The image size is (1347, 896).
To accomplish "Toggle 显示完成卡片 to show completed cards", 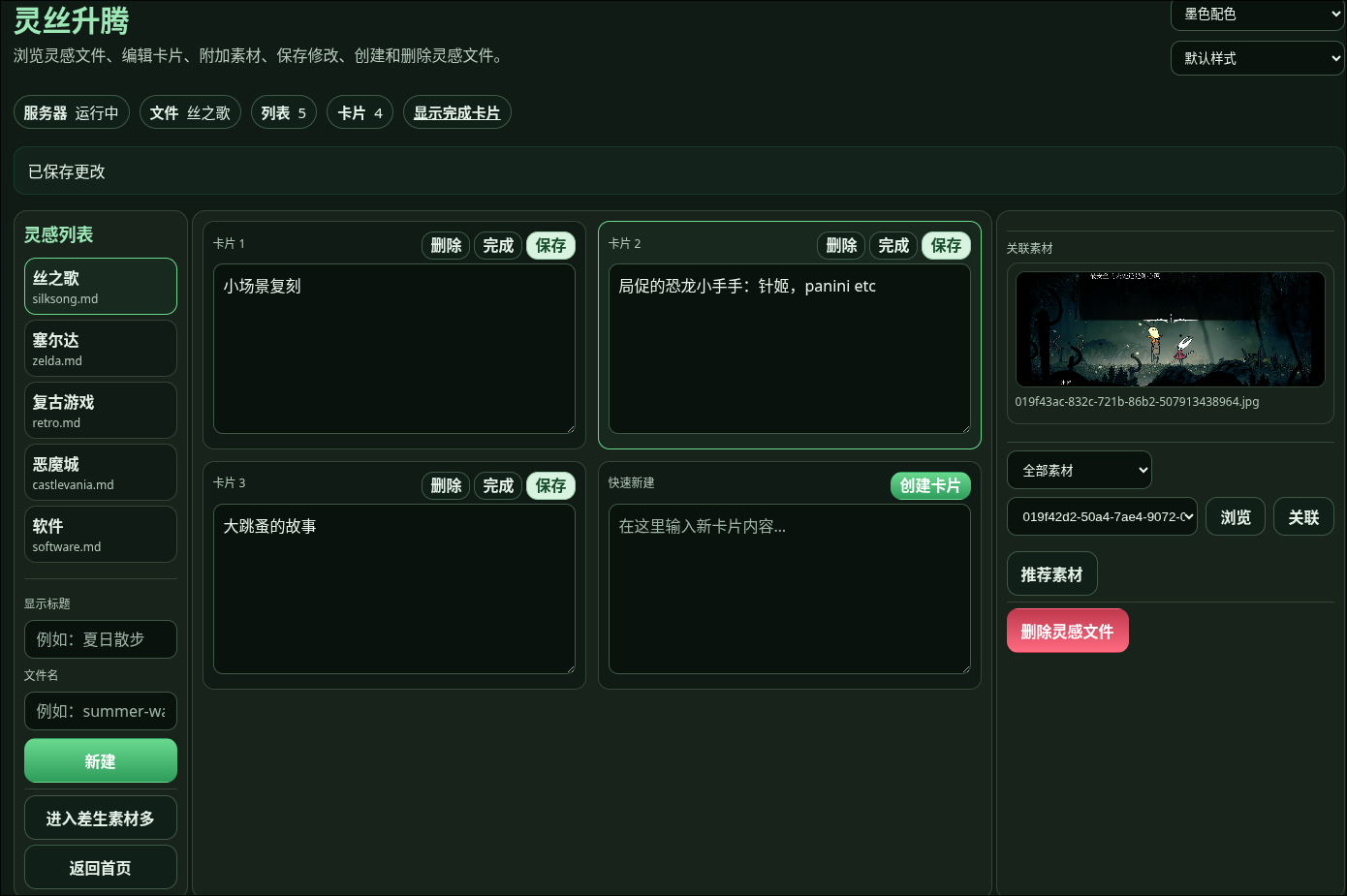I will pos(456,112).
